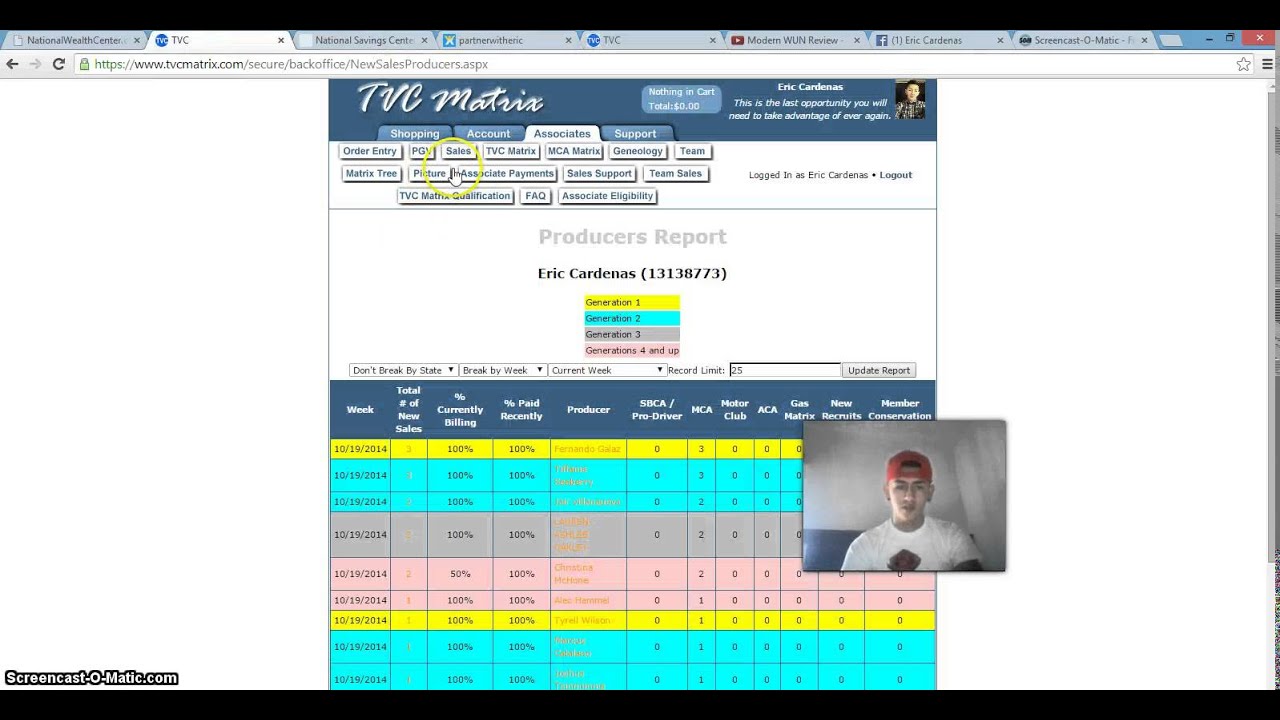The height and width of the screenshot is (720, 1280).
Task: Switch to the National Savings Center tab
Action: click(363, 41)
